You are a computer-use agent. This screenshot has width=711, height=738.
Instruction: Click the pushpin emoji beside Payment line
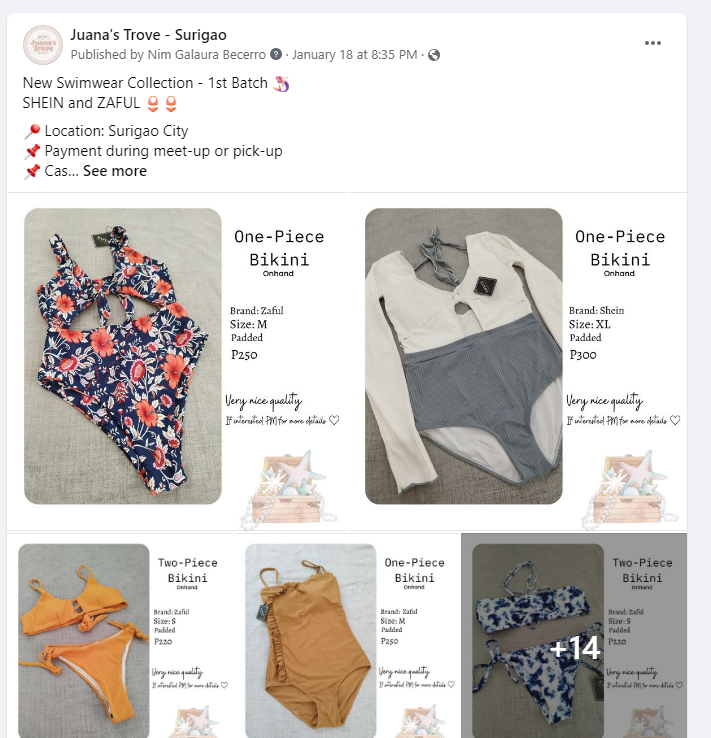click(32, 152)
